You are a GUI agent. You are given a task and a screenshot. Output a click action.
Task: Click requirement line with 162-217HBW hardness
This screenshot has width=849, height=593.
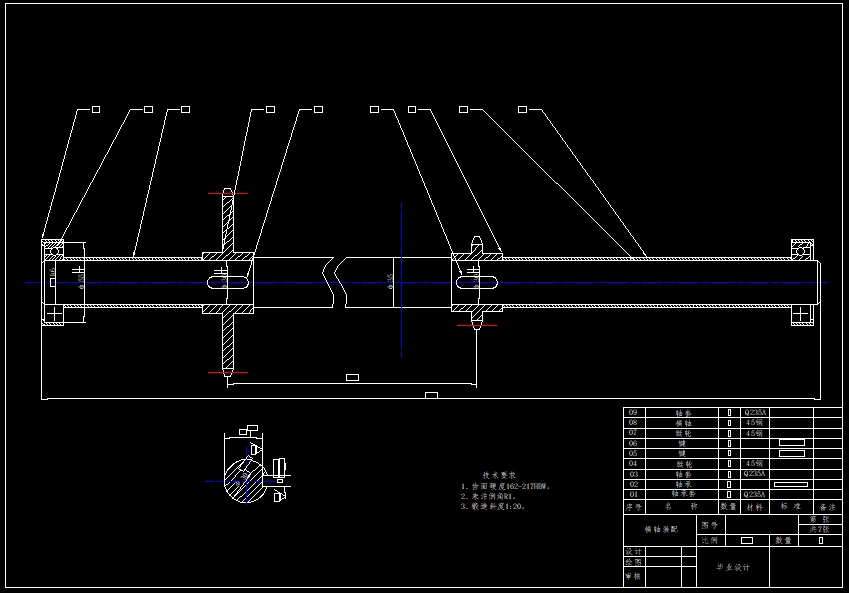pos(505,486)
